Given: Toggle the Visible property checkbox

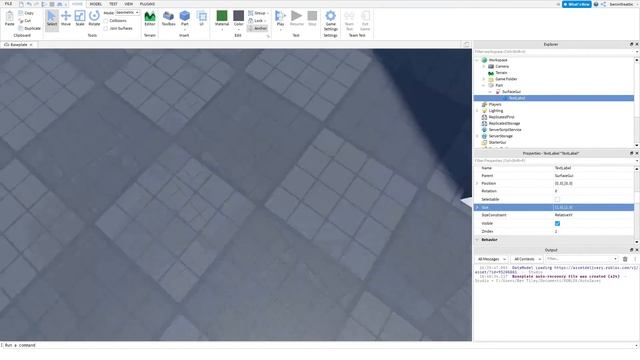Looking at the screenshot, I should [557, 223].
